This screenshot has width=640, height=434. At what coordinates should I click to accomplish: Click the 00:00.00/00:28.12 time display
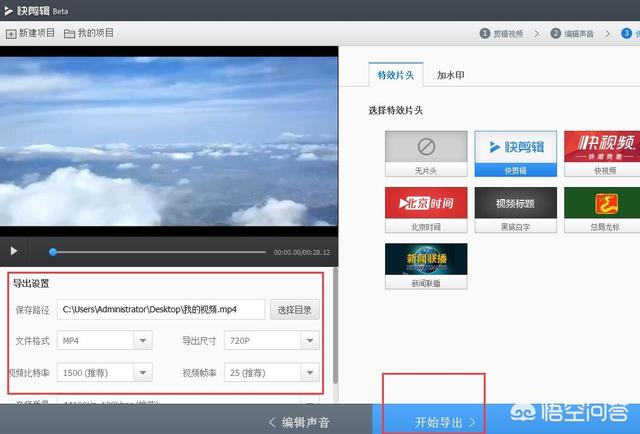point(302,252)
